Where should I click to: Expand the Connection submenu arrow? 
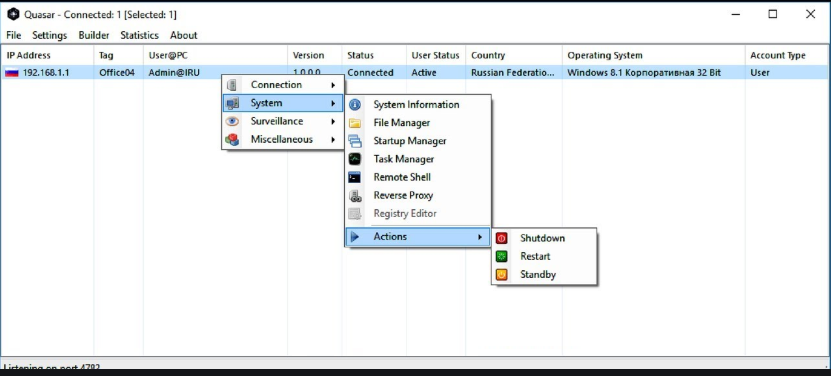click(x=333, y=85)
